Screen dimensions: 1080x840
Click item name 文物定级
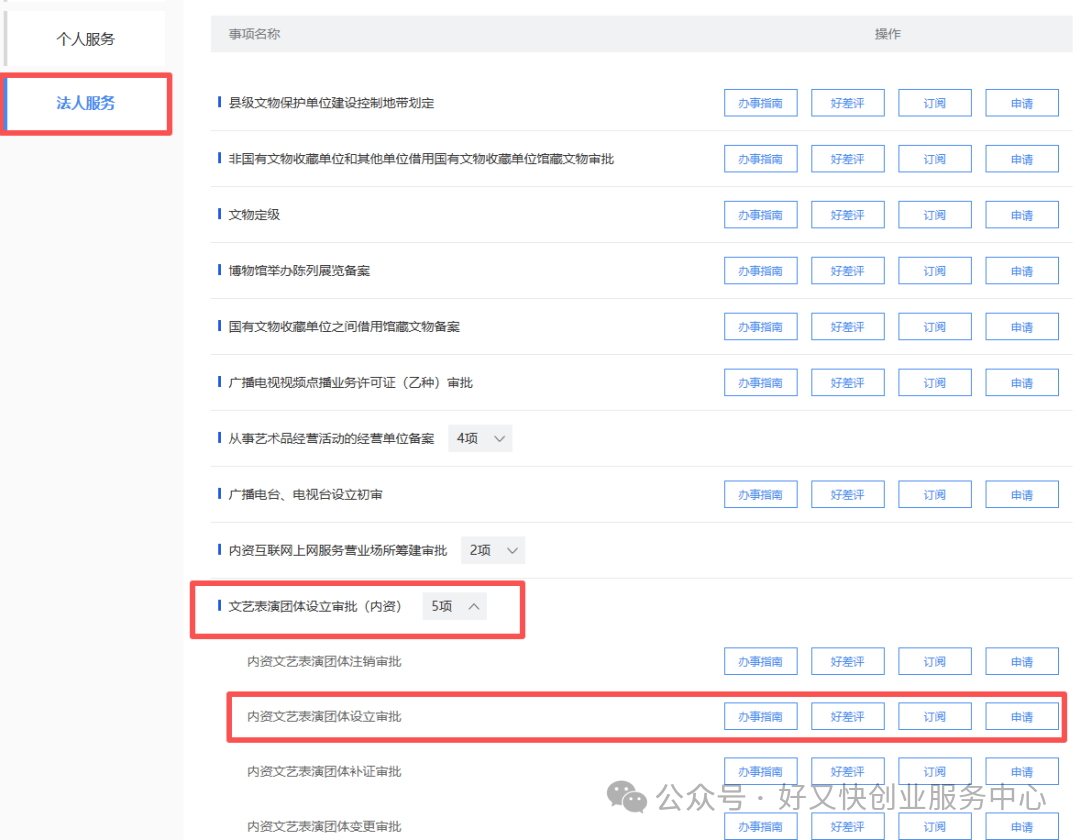point(254,215)
